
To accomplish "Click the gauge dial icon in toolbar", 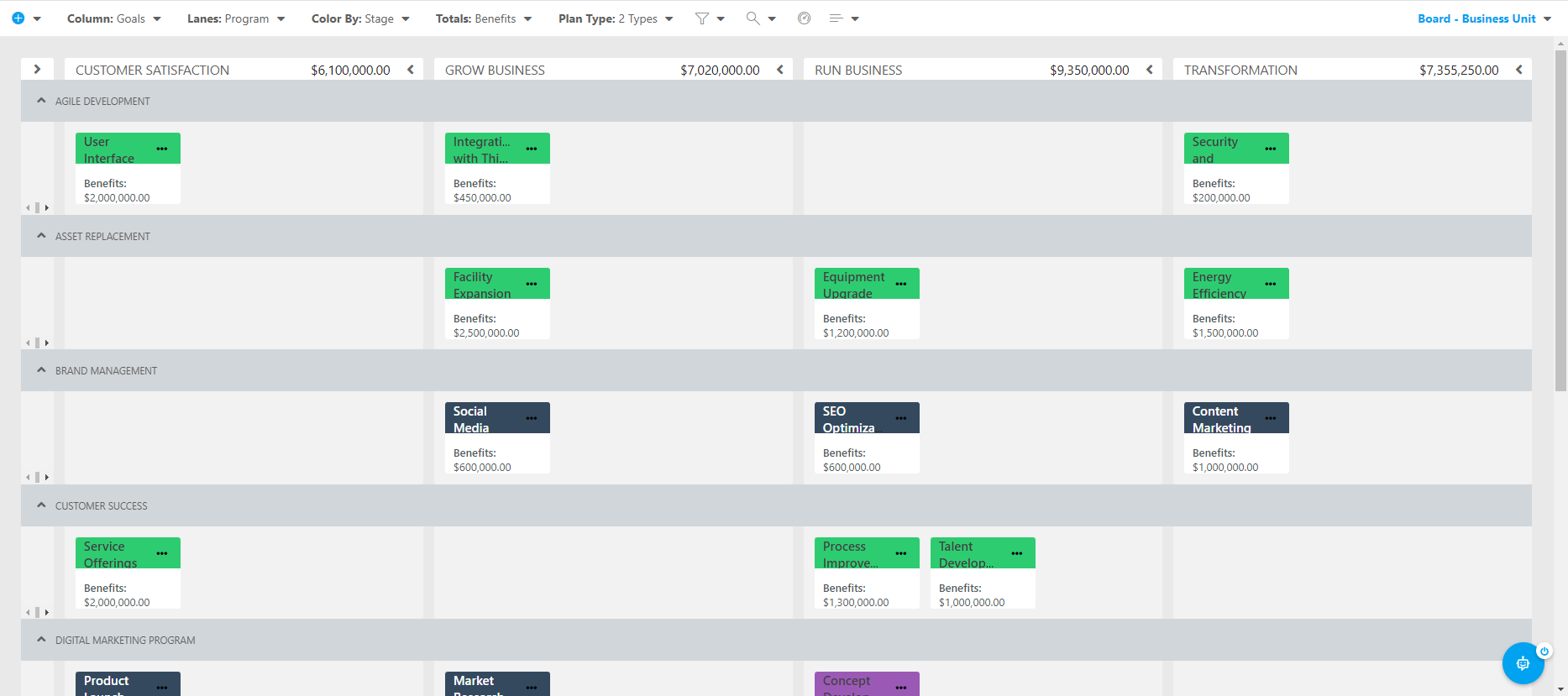I will tap(804, 18).
